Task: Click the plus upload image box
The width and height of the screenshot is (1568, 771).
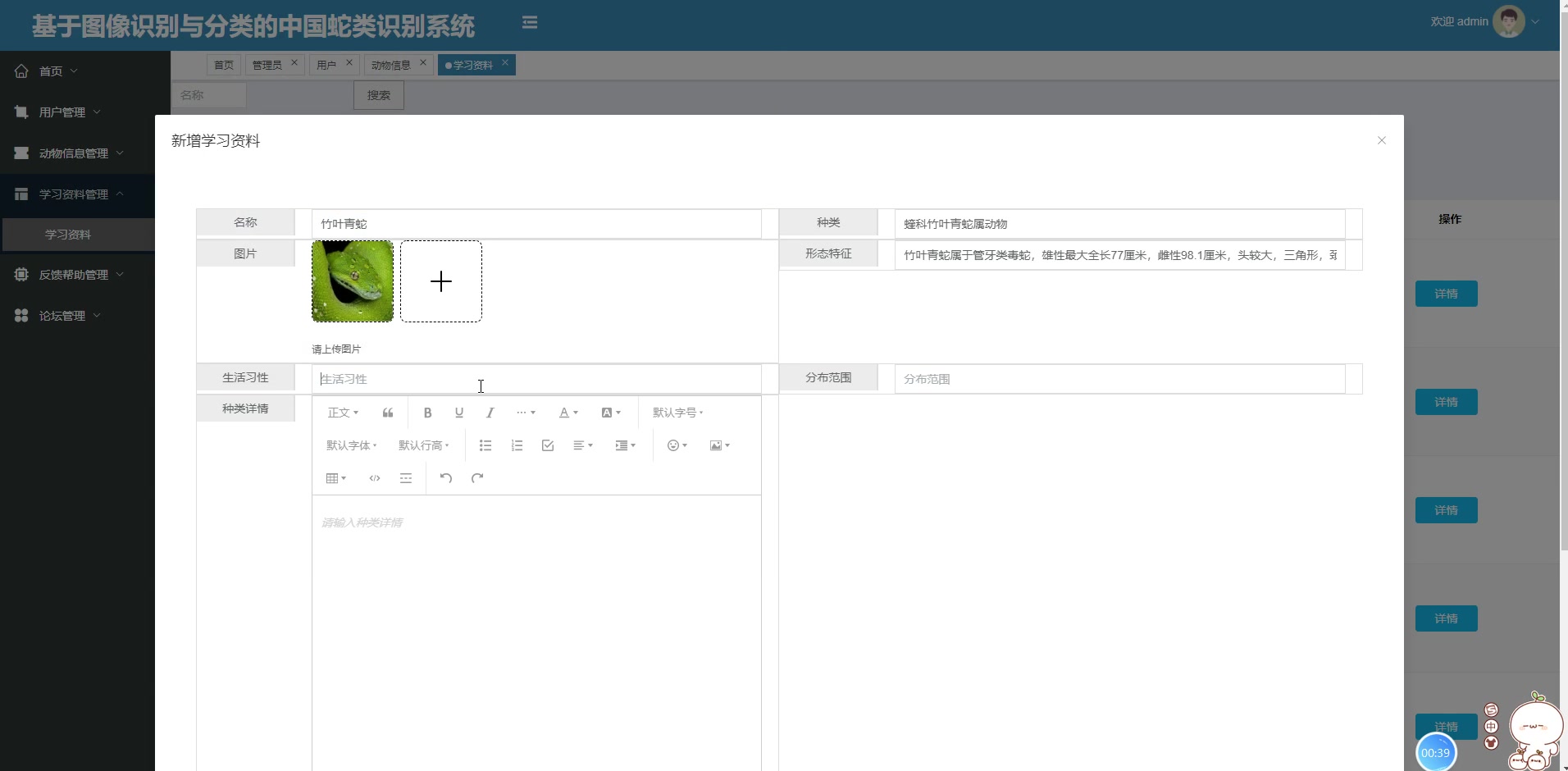Action: (441, 281)
